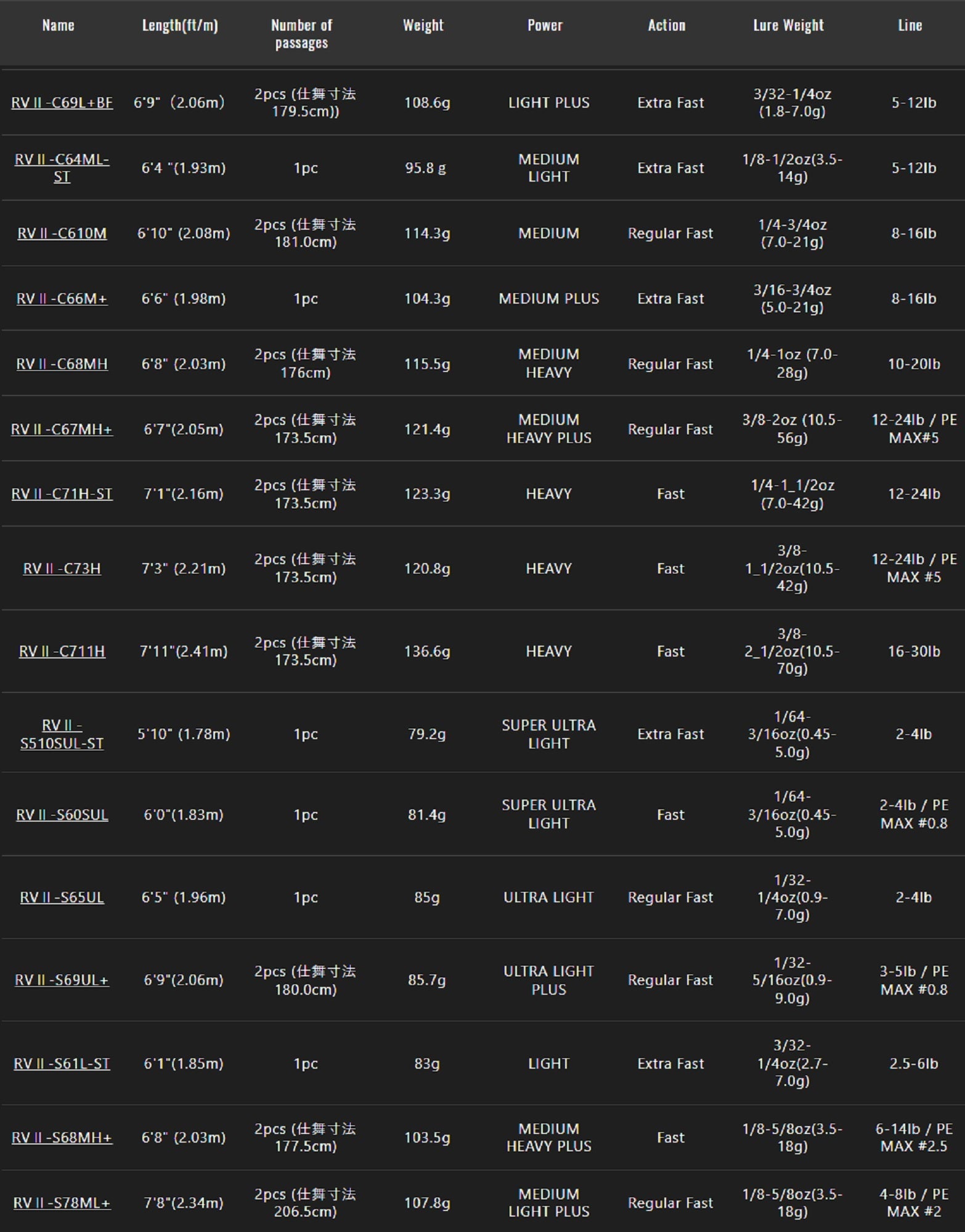This screenshot has height=1232, width=965.
Task: Click the Name column header
Action: (x=58, y=25)
